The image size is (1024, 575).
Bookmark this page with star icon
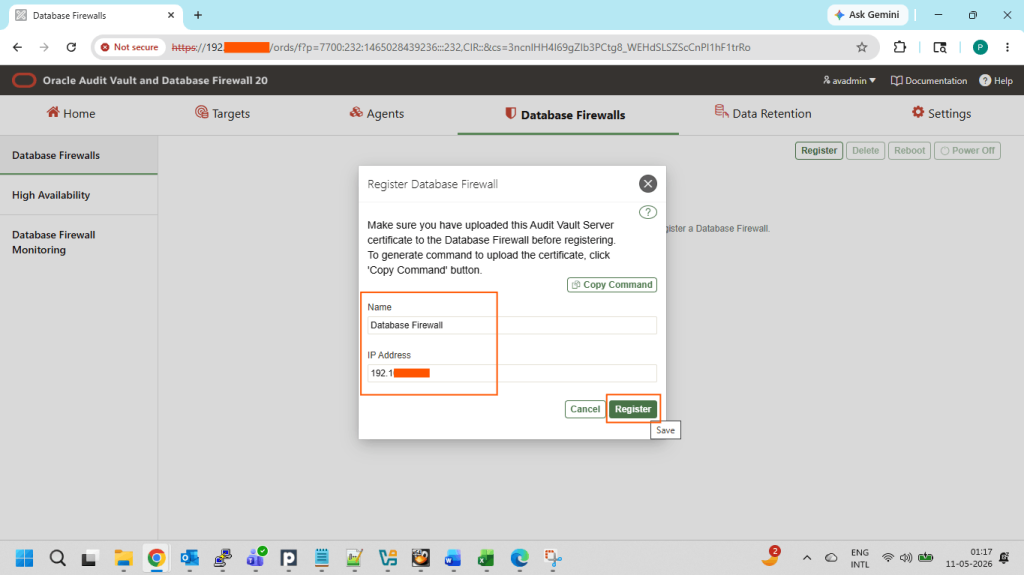(862, 47)
